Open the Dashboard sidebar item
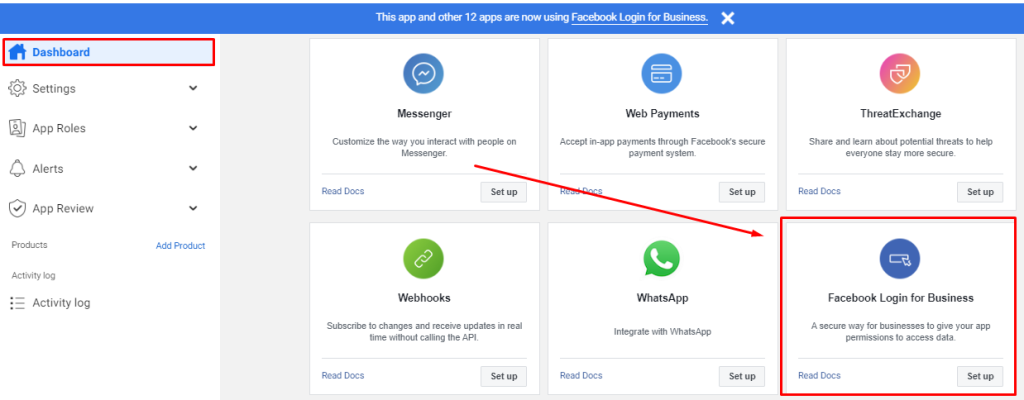 108,52
